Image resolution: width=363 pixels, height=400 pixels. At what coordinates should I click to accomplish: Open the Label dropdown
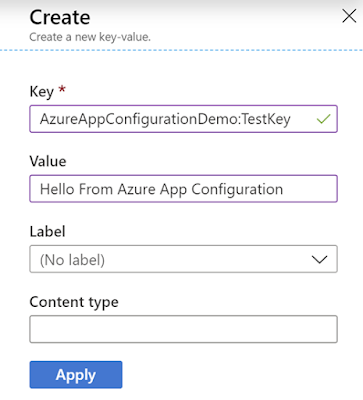tap(183, 259)
